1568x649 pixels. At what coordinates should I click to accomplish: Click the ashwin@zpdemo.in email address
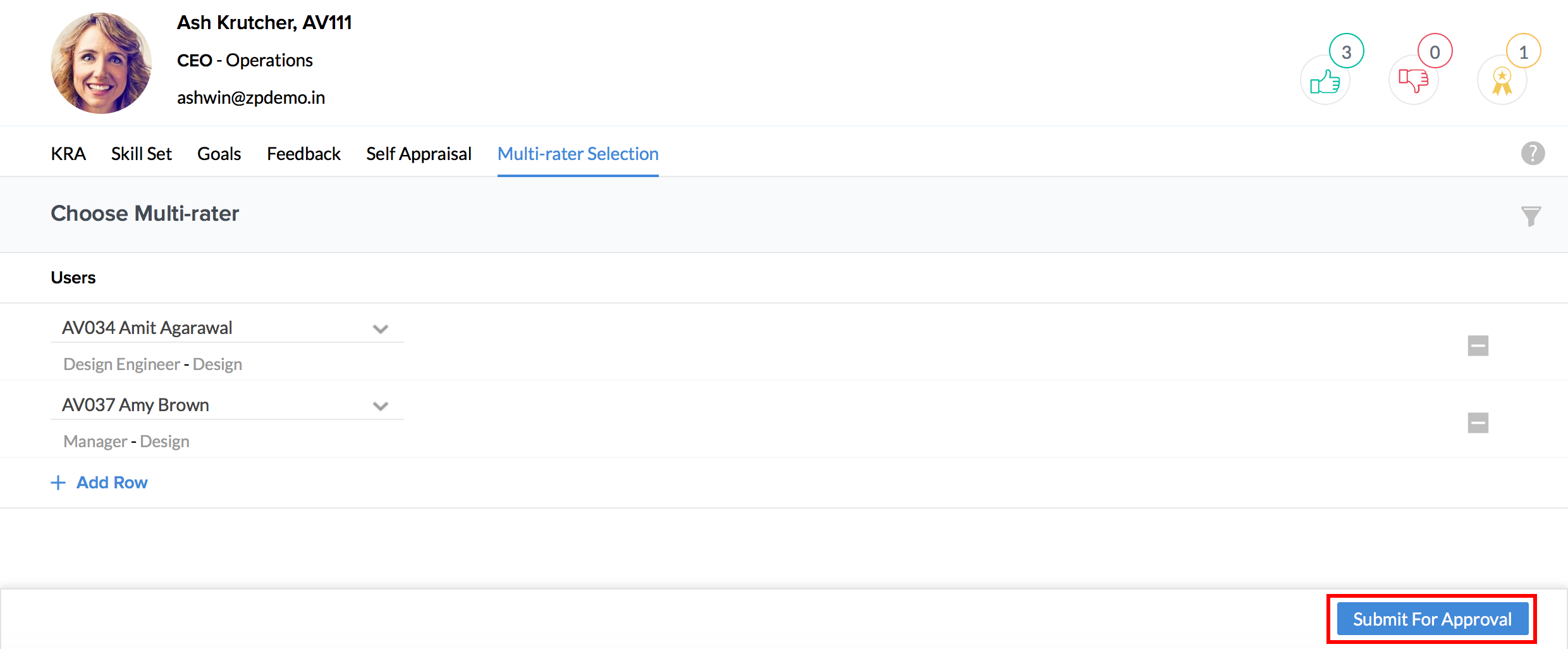point(251,97)
